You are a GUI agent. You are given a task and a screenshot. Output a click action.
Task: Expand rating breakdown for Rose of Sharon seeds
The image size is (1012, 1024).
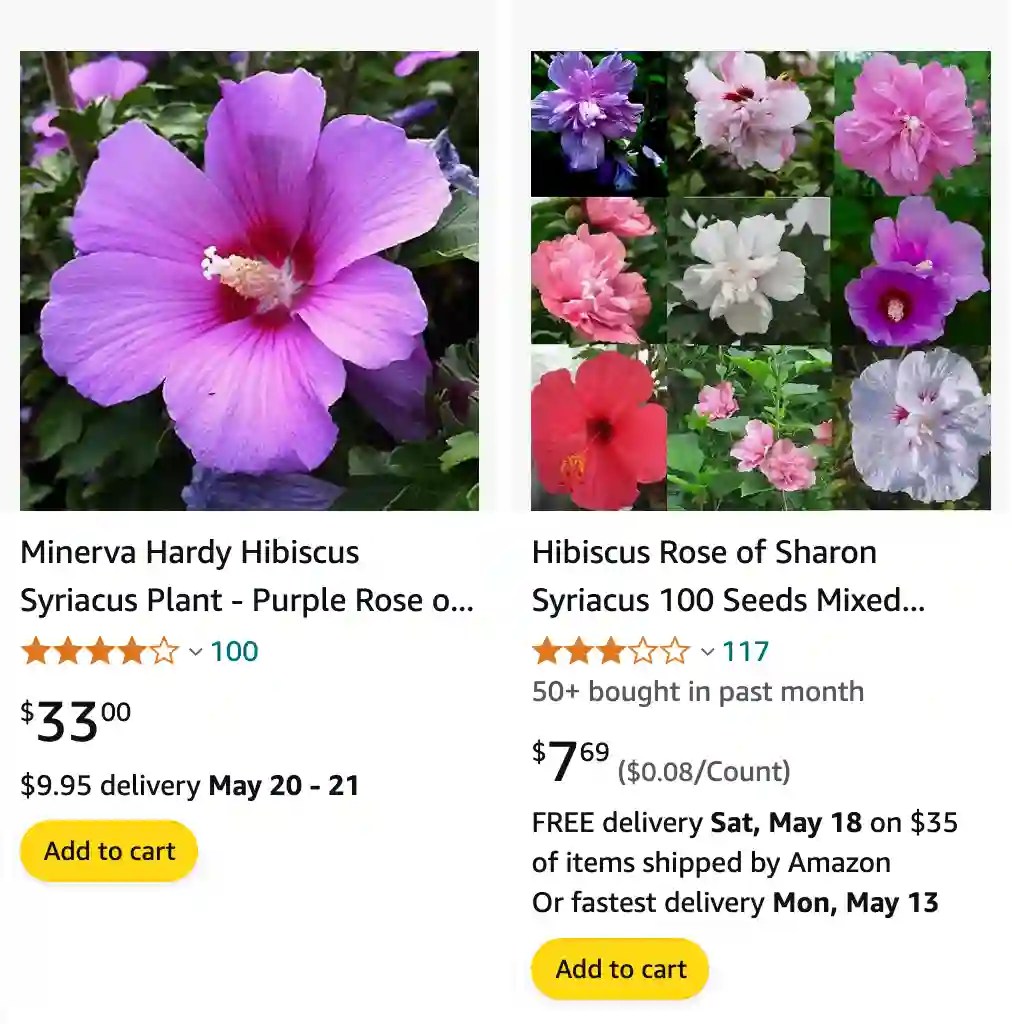click(707, 650)
